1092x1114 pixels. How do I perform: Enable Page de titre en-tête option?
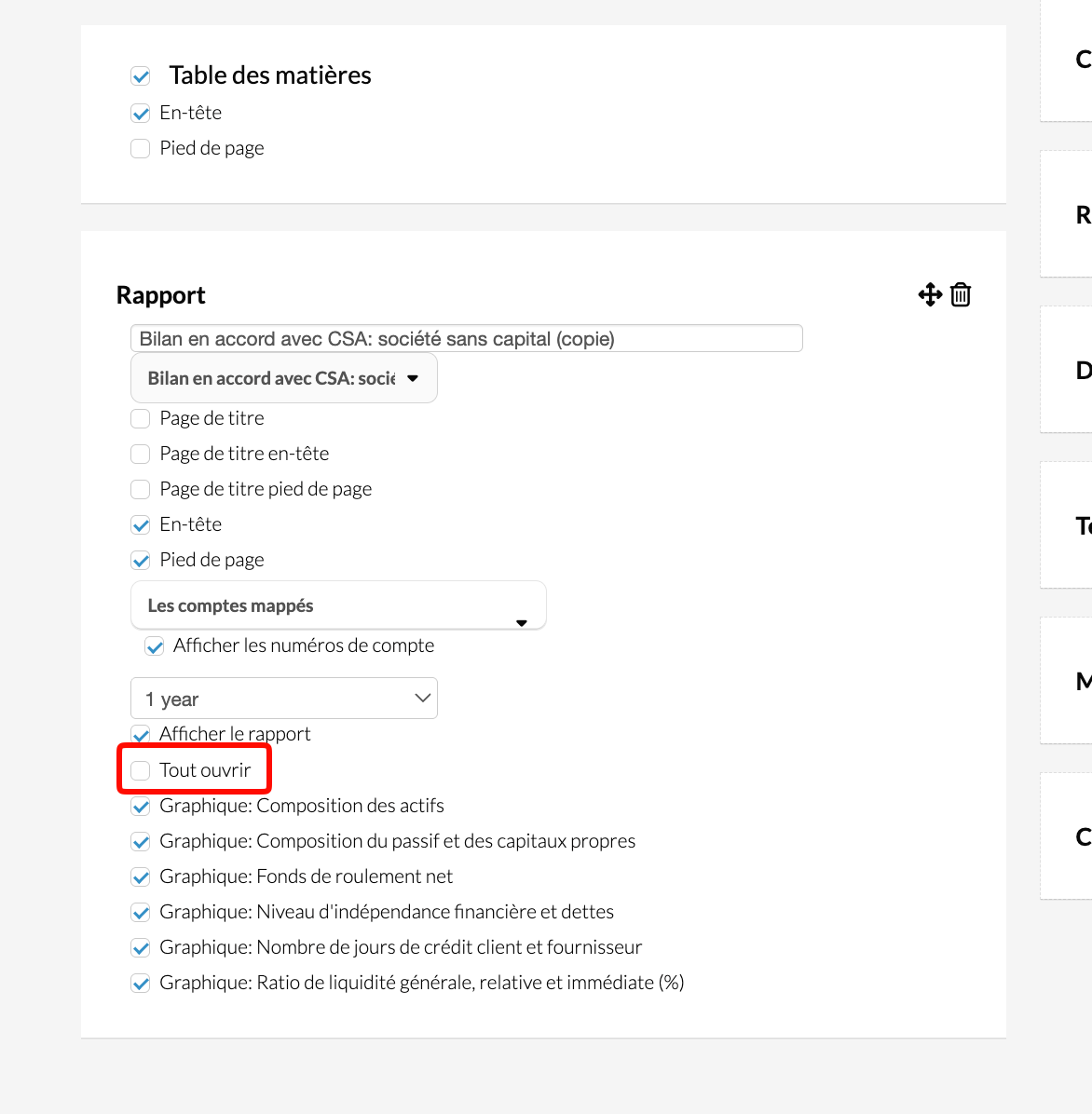coord(141,454)
